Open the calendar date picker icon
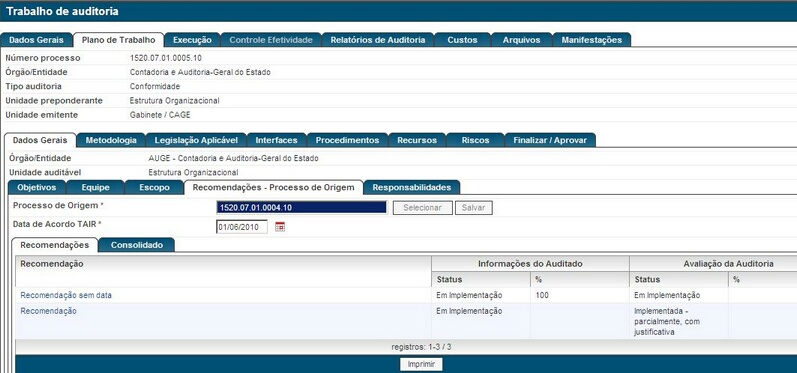Viewport: 797px width, 373px height. [x=280, y=227]
